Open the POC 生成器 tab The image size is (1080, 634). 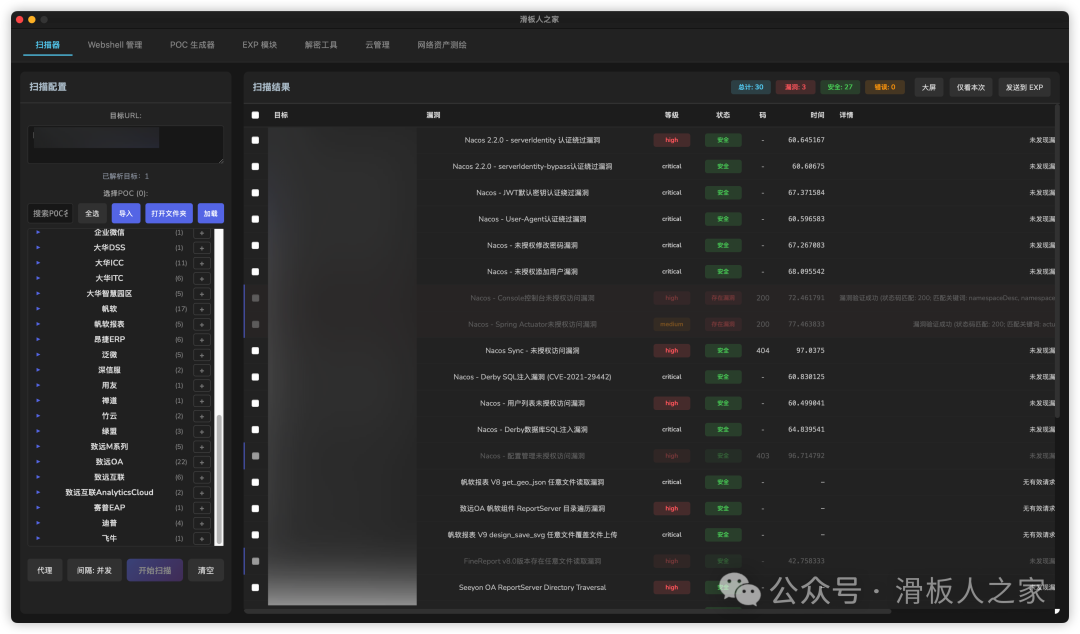192,45
